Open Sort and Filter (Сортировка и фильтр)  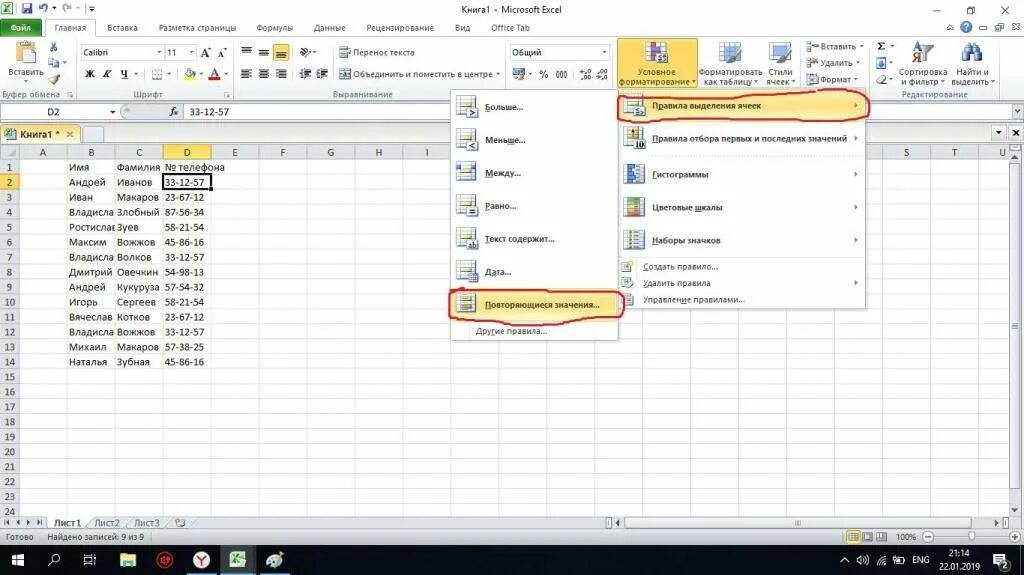[922, 63]
